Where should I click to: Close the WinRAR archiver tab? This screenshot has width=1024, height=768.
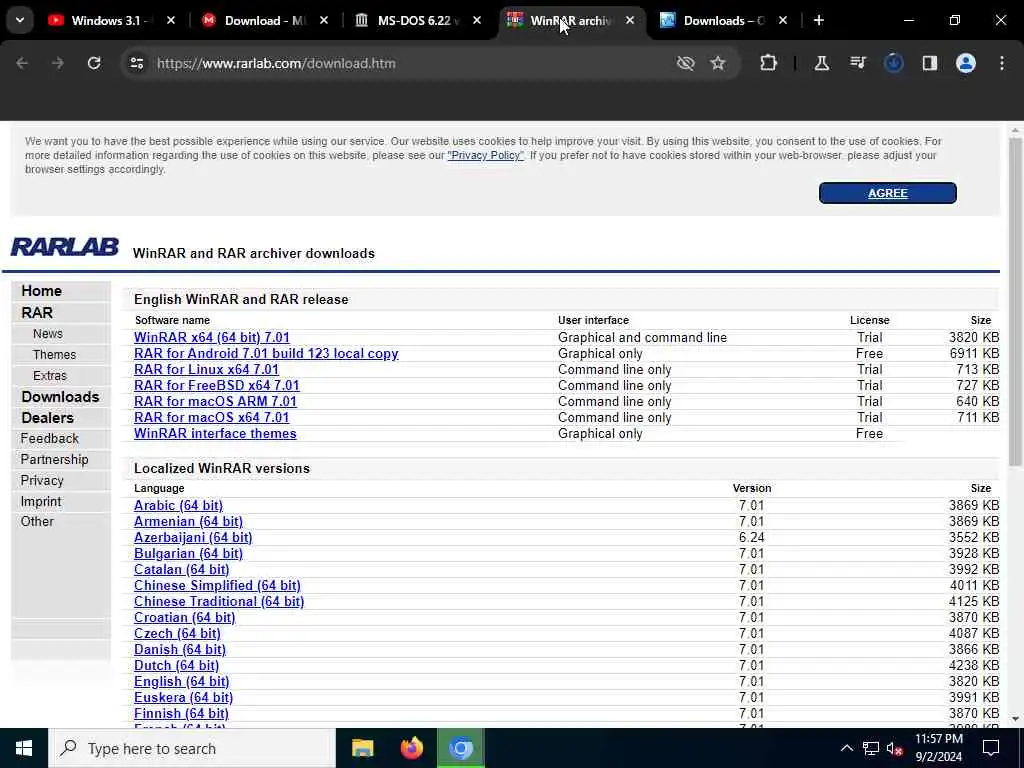click(x=630, y=21)
